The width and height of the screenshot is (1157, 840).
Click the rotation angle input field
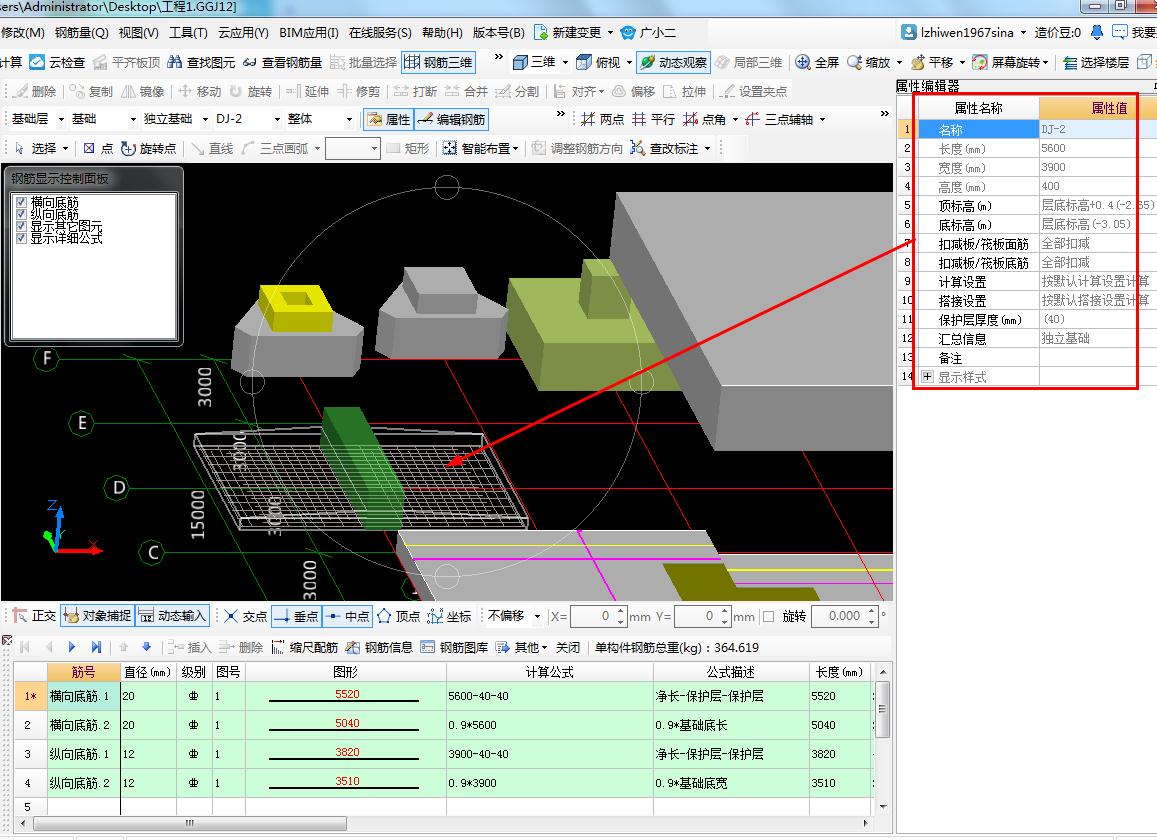pyautogui.click(x=844, y=616)
